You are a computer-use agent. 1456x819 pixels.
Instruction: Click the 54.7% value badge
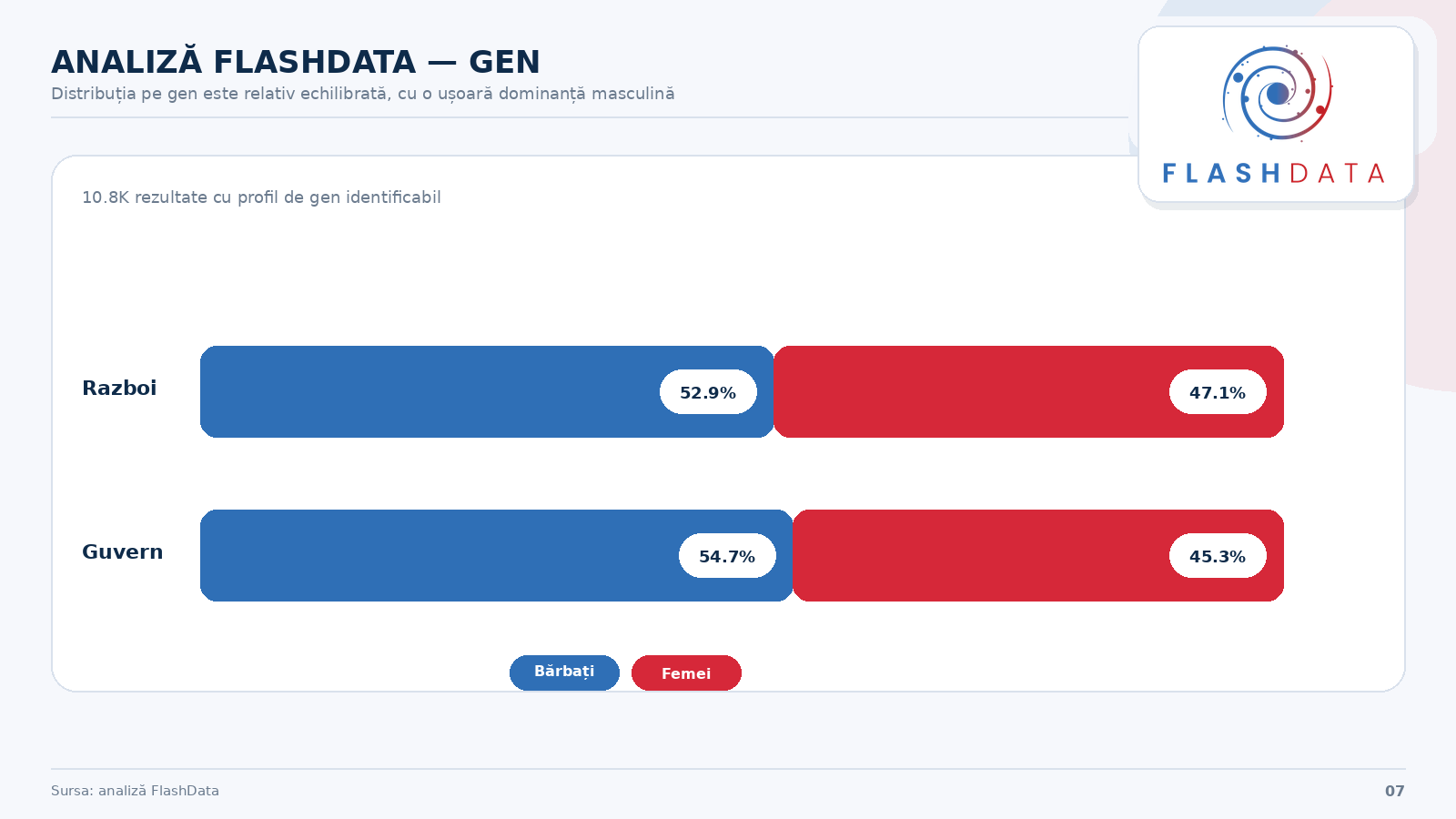[727, 556]
